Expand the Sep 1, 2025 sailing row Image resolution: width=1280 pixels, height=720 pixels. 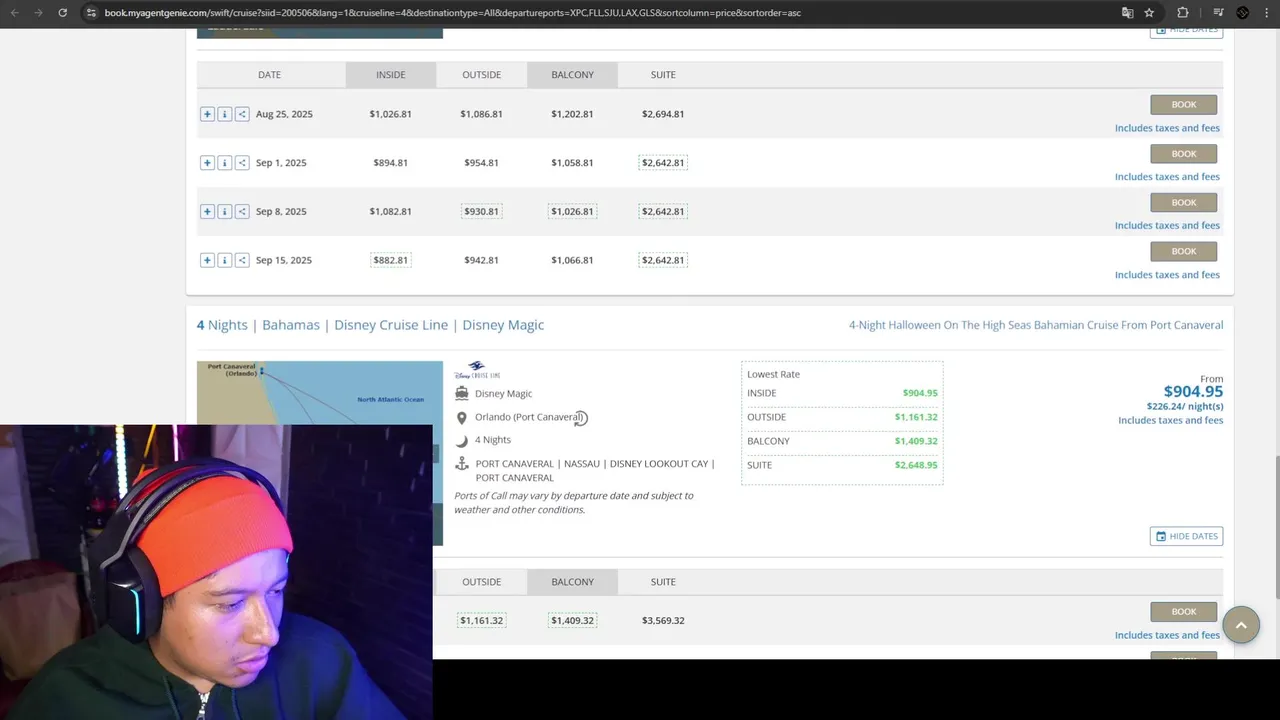point(207,163)
